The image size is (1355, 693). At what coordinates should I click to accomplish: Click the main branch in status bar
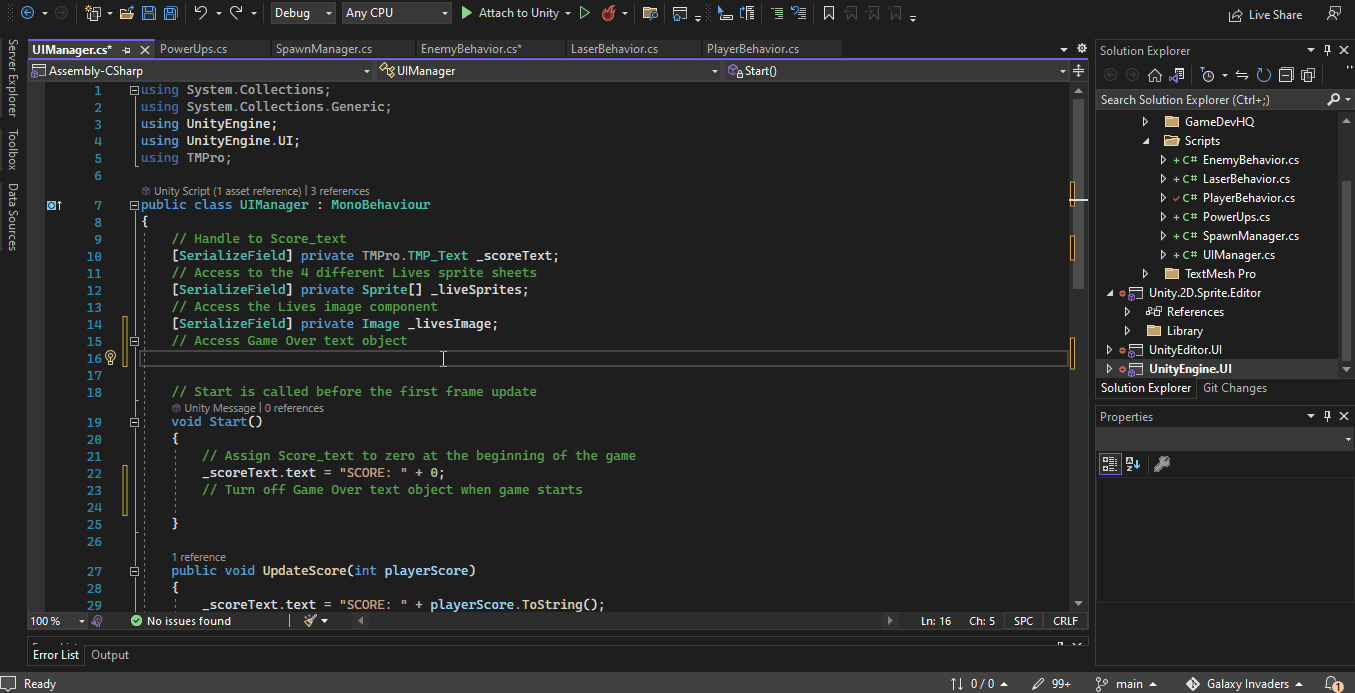(x=1128, y=684)
